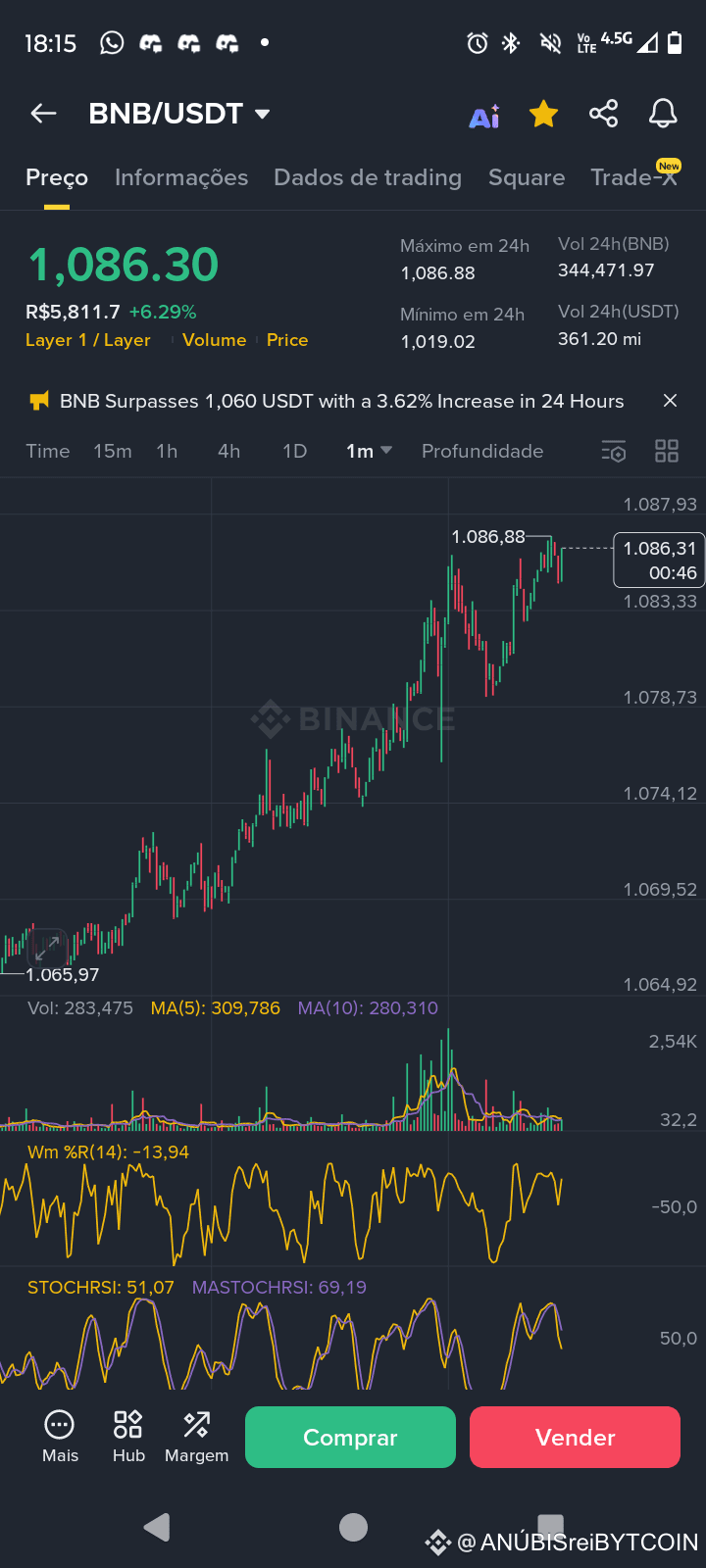Tap the megaphone announcement icon
This screenshot has width=706, height=1568.
tap(39, 401)
